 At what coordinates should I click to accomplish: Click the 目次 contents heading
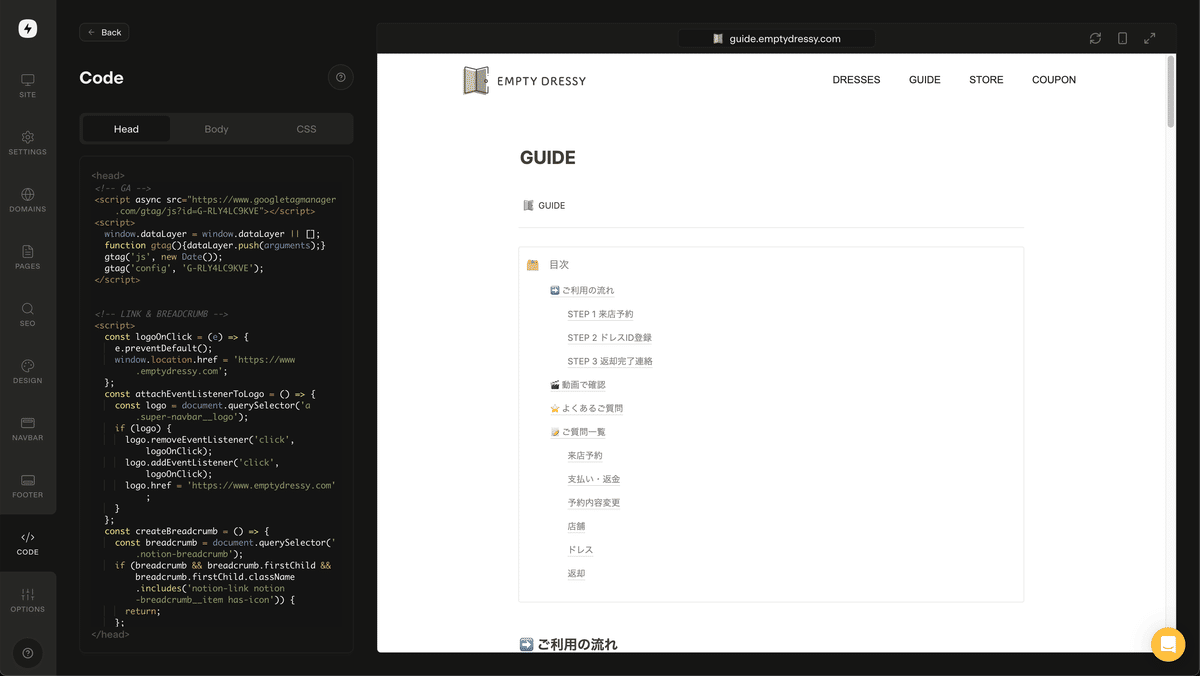pos(559,265)
